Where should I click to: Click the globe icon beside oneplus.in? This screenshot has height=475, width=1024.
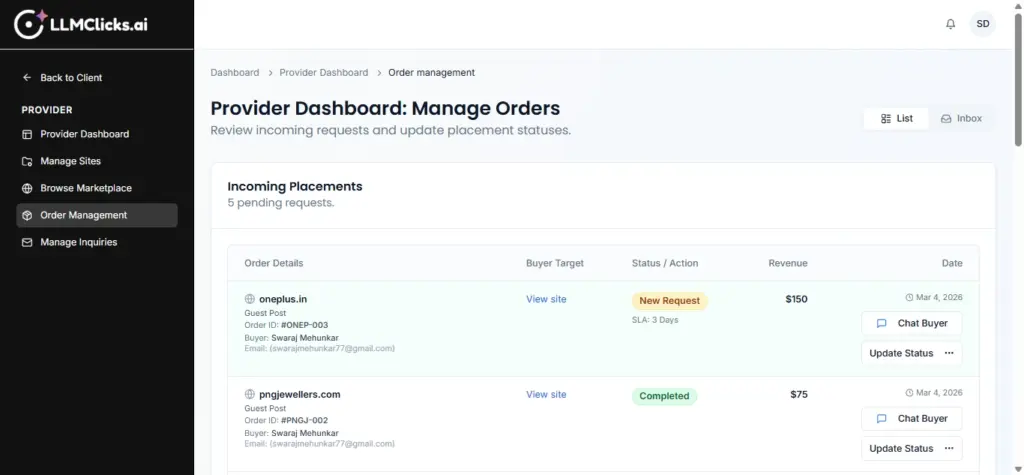coord(250,299)
